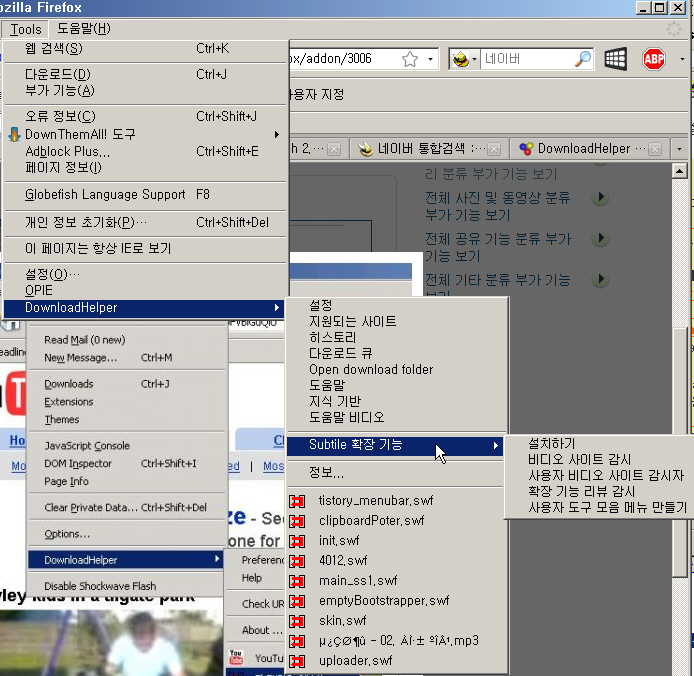This screenshot has width=694, height=676.
Task: Choose Open download folder
Action: (x=397, y=369)
